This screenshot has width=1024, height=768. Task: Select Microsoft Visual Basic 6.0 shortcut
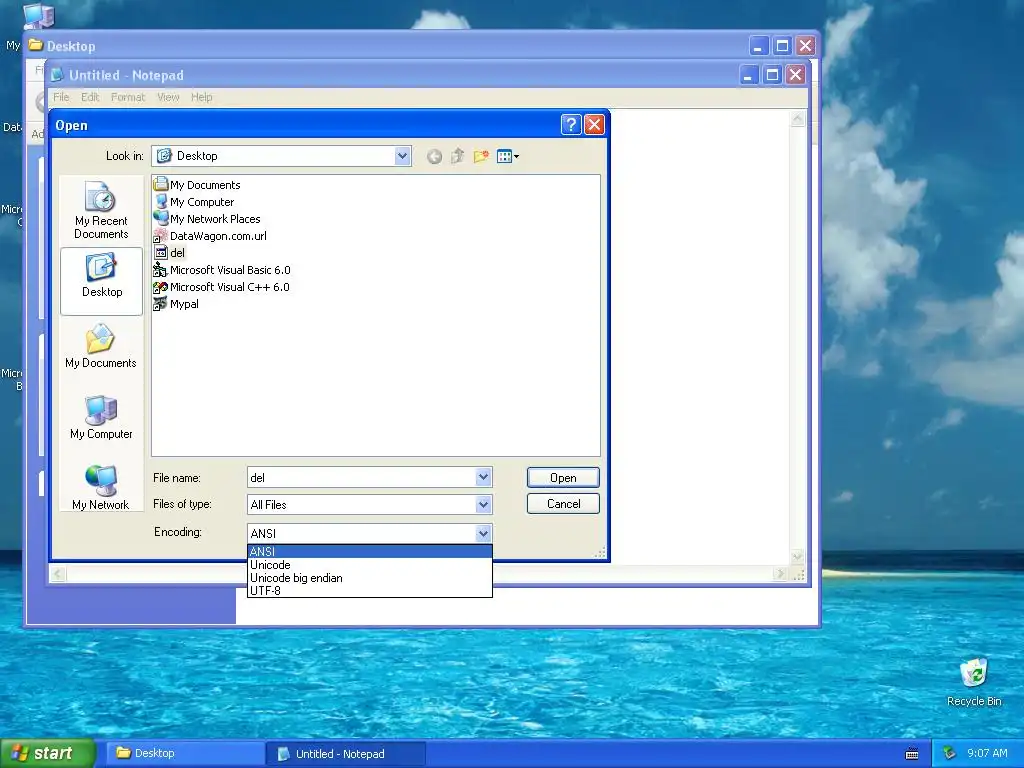222,270
